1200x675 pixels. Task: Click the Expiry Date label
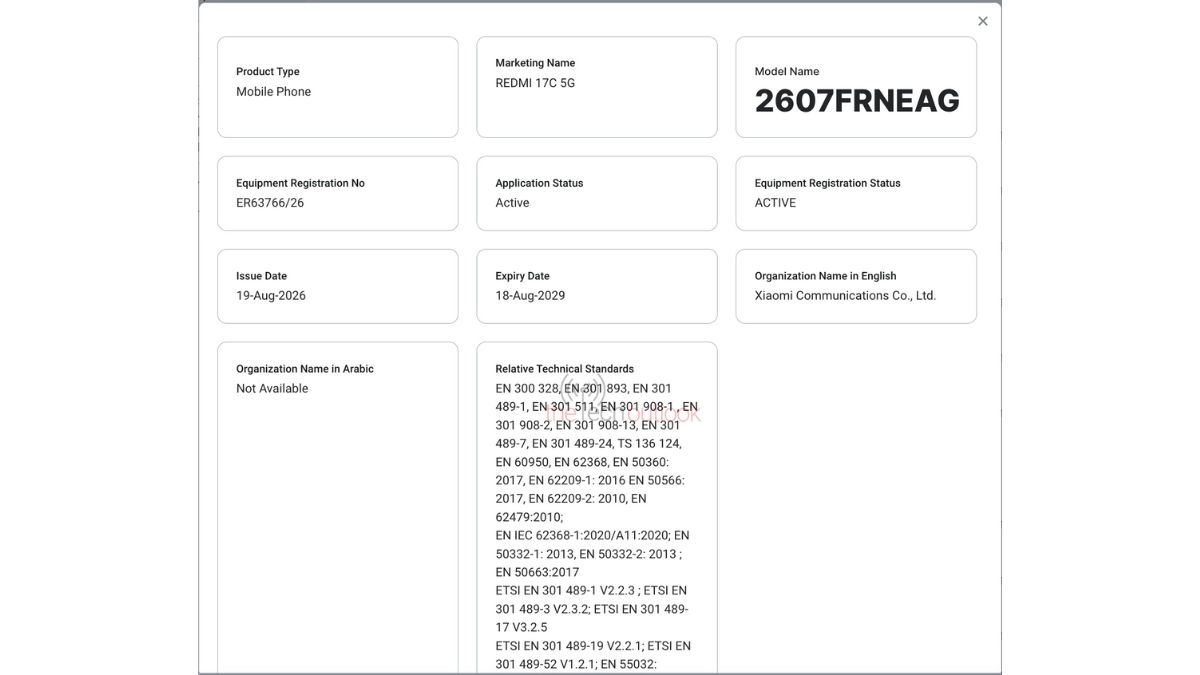522,276
